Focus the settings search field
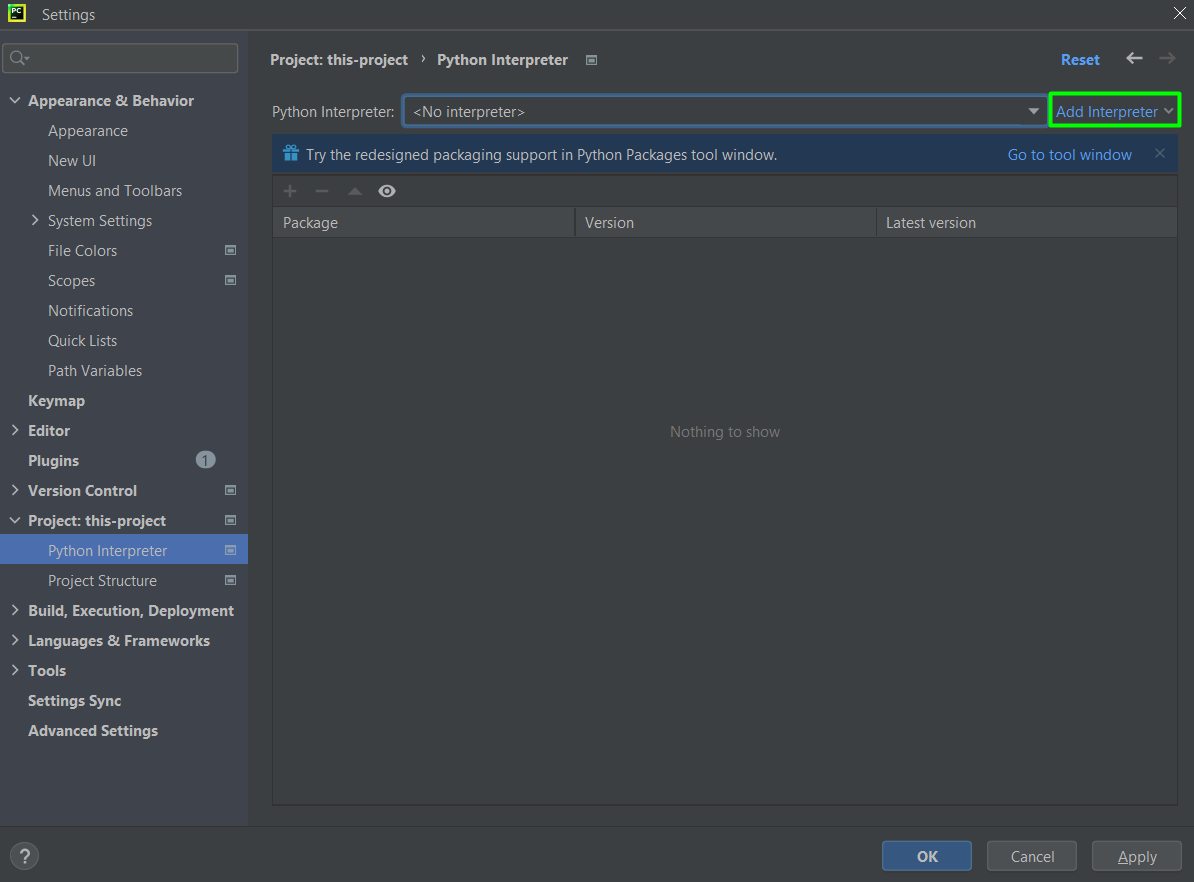The width and height of the screenshot is (1194, 882). point(120,58)
